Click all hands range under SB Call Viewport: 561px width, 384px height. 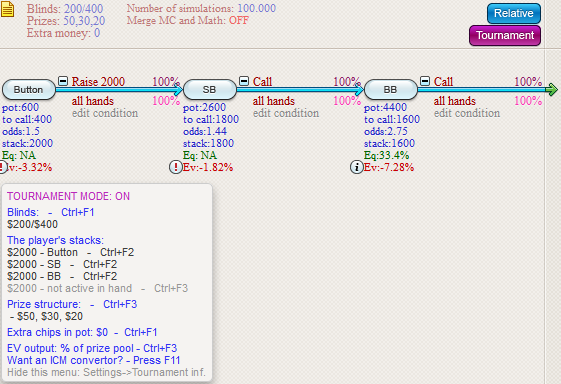point(274,101)
